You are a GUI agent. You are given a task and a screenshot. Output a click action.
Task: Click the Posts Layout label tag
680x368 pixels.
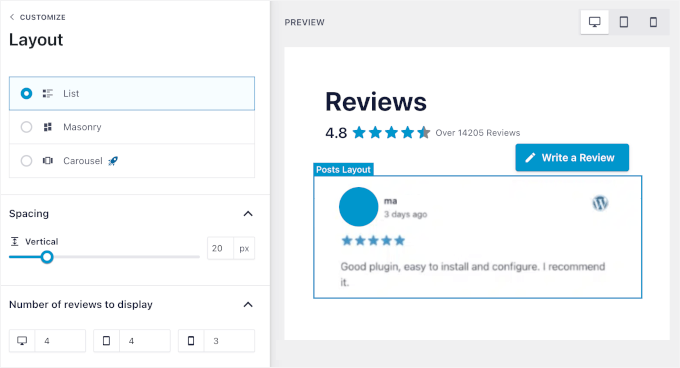(343, 169)
